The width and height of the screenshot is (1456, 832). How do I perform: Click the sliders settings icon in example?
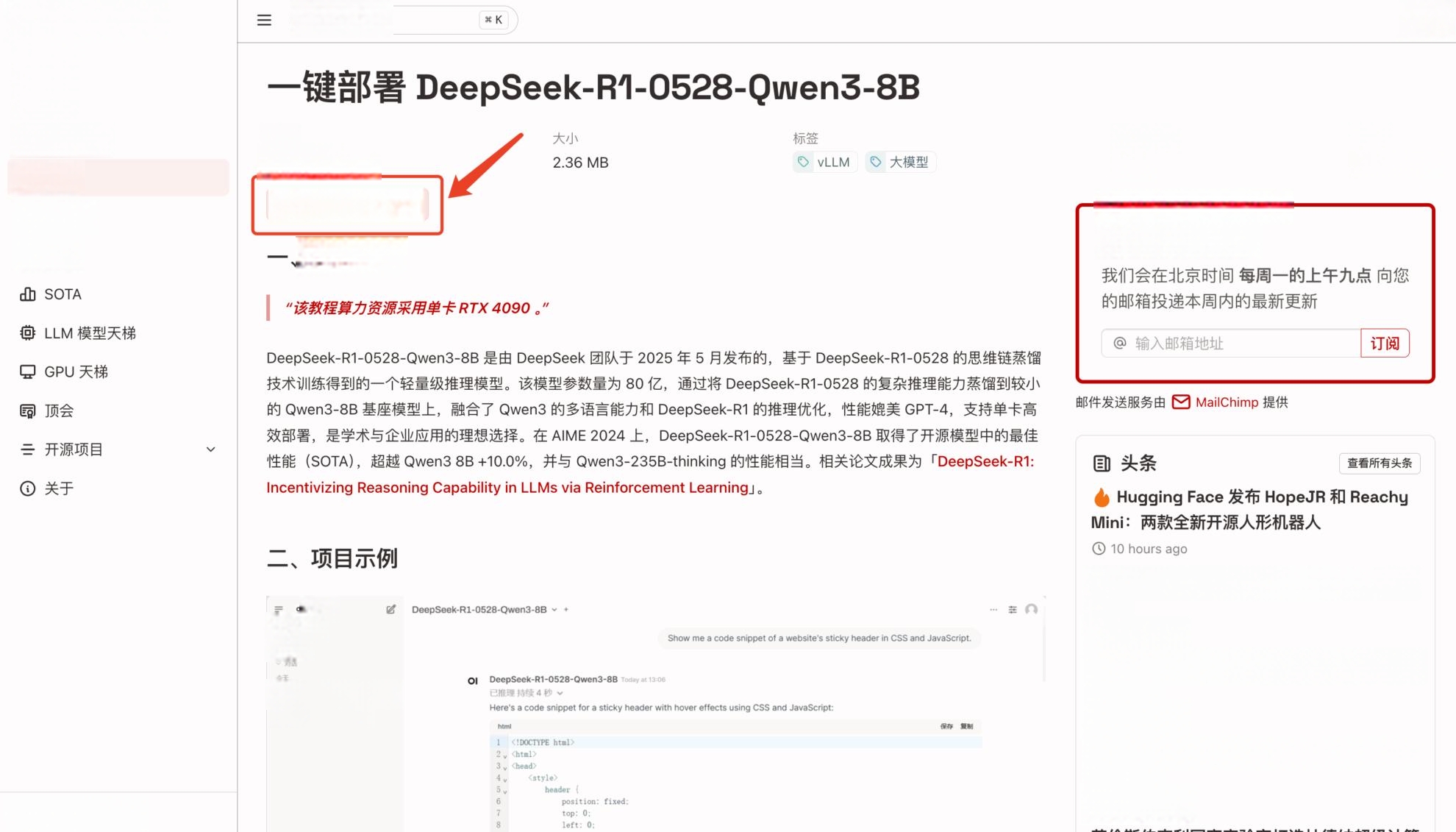click(1013, 610)
